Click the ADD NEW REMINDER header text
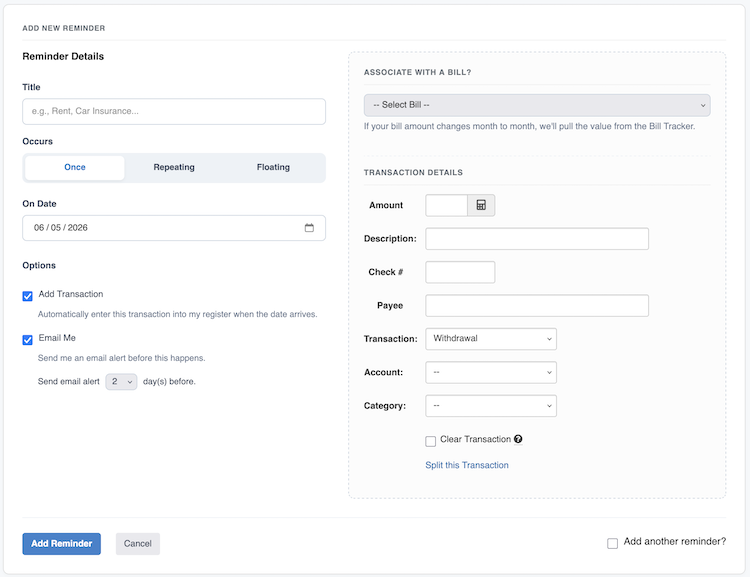Image resolution: width=750 pixels, height=577 pixels. pos(64,28)
